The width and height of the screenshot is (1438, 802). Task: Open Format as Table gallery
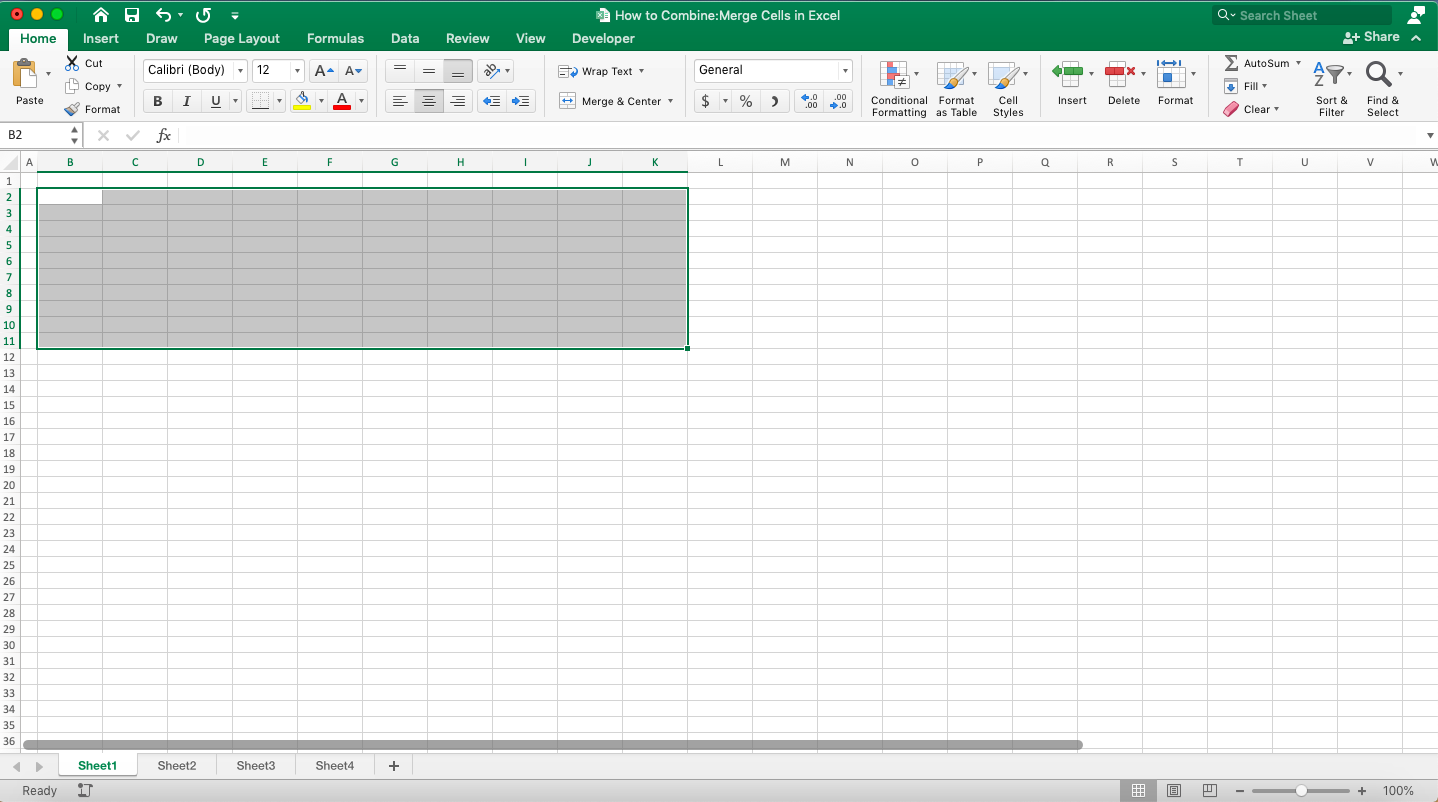tap(956, 89)
